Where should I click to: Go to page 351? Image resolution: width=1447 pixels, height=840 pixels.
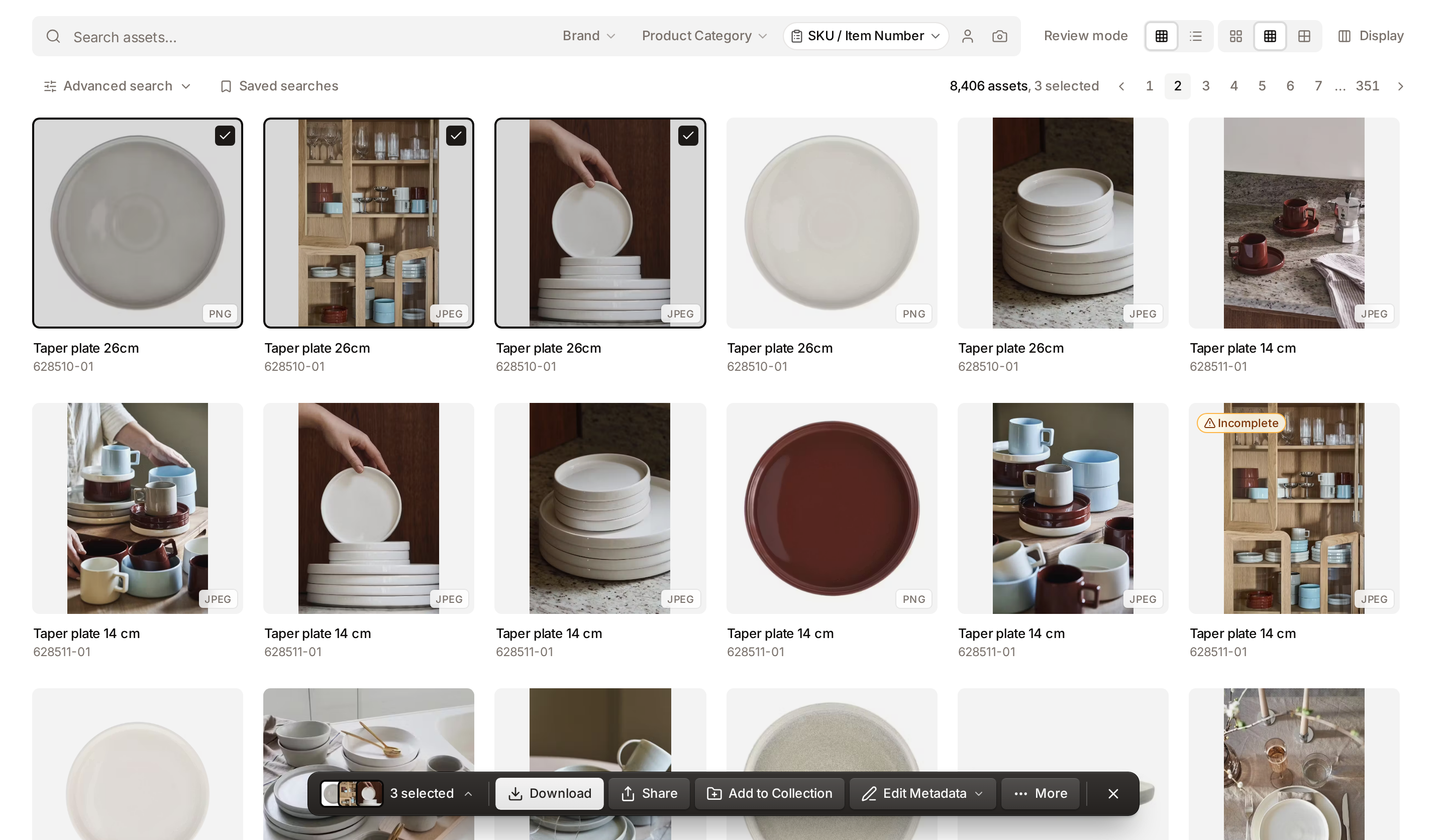pyautogui.click(x=1367, y=86)
